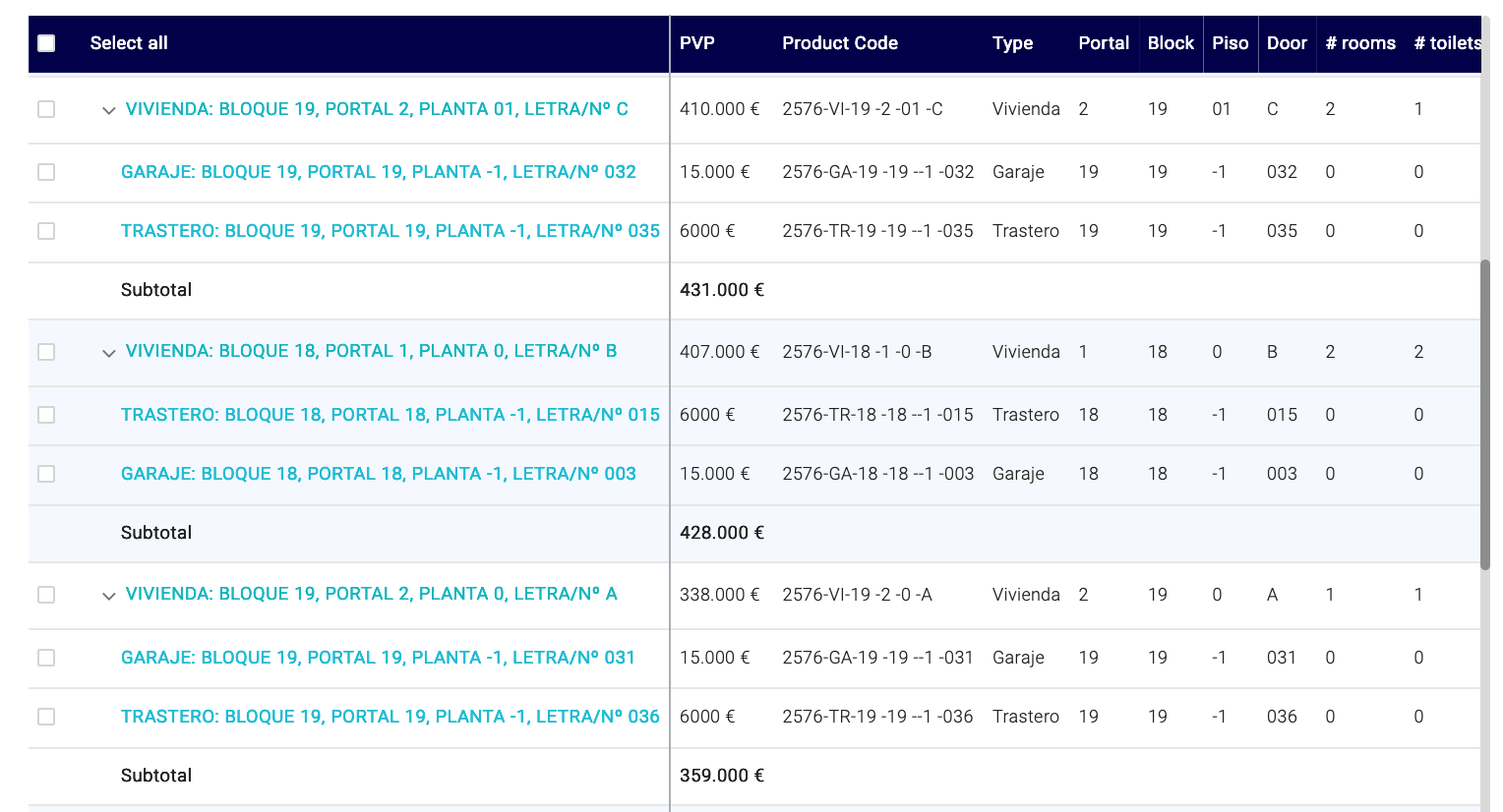
Task: Select product code 2576-GA-19 -19 --1 -032
Action: pyautogui.click(x=878, y=172)
